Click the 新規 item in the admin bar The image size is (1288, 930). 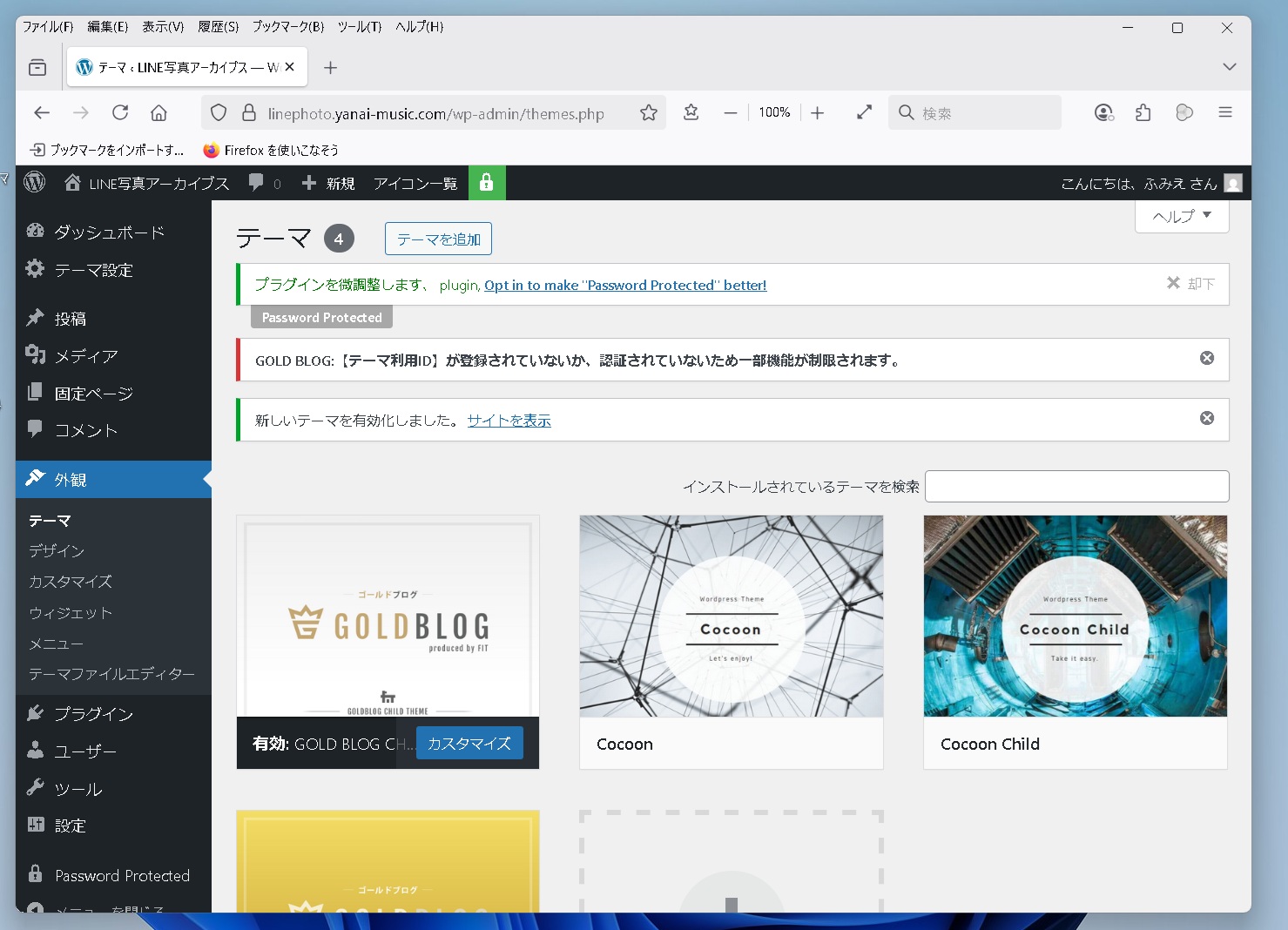click(328, 183)
